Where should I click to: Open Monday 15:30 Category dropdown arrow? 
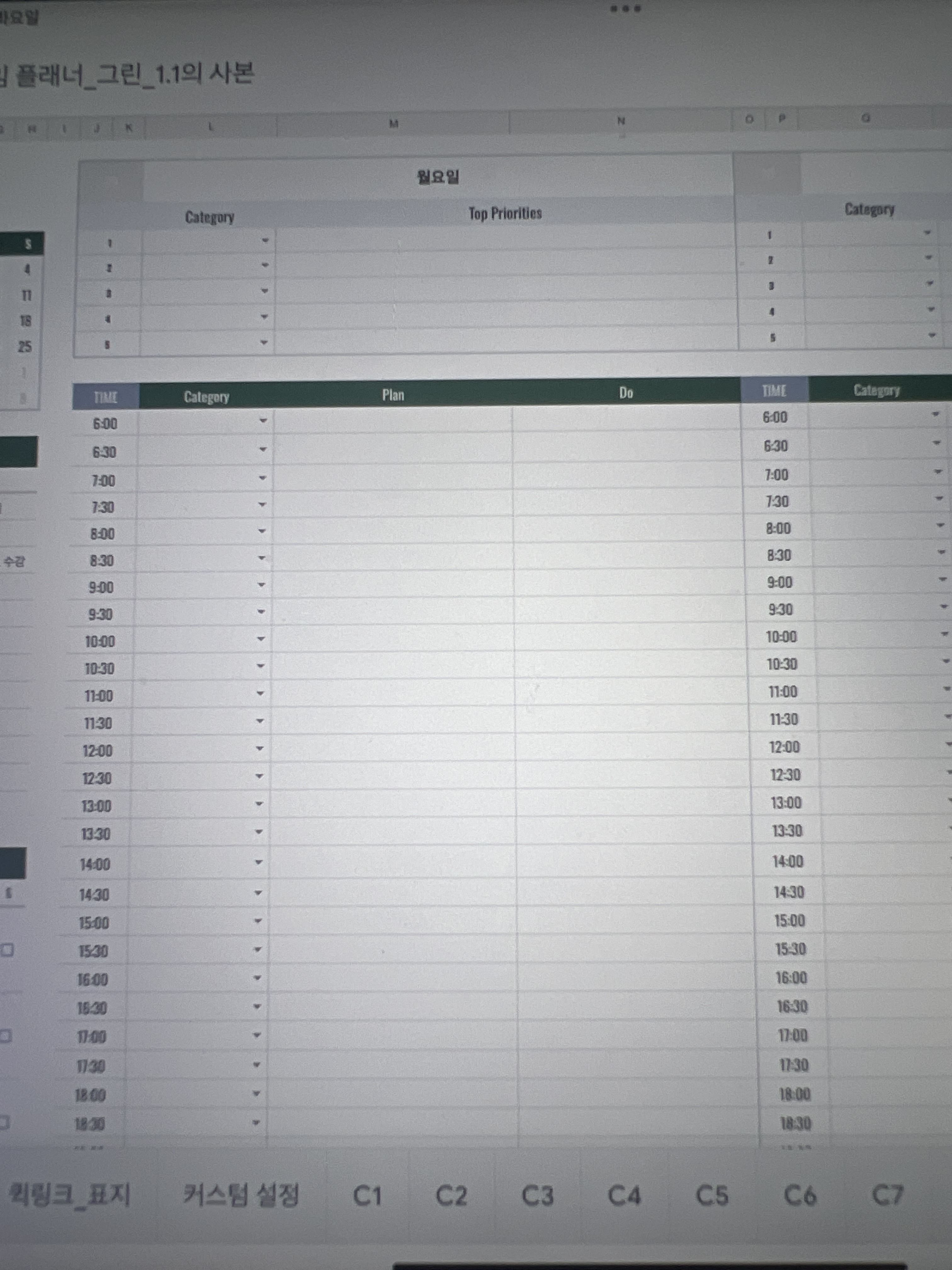(x=257, y=949)
